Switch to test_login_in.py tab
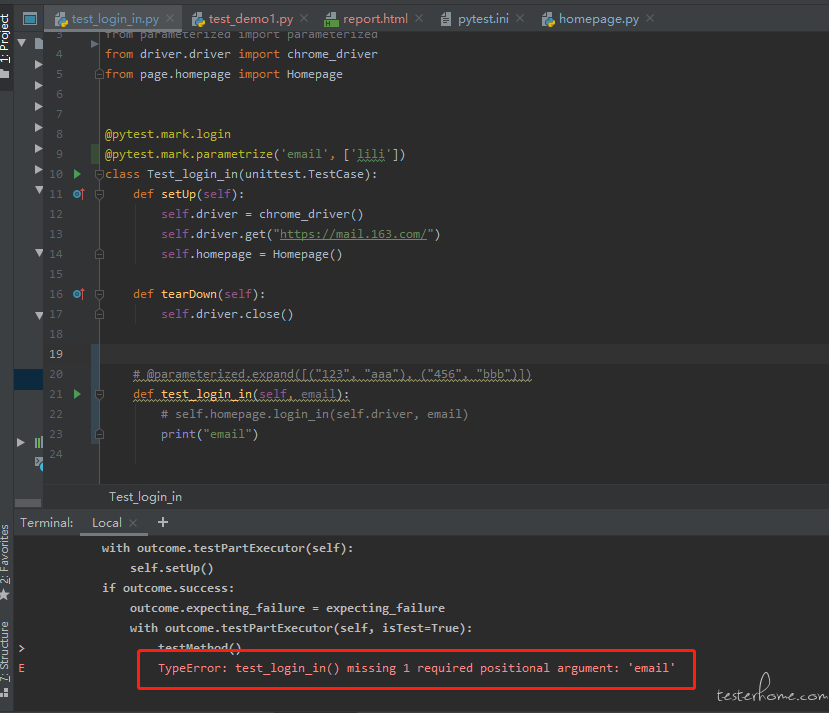Image resolution: width=829 pixels, height=713 pixels. pos(115,19)
